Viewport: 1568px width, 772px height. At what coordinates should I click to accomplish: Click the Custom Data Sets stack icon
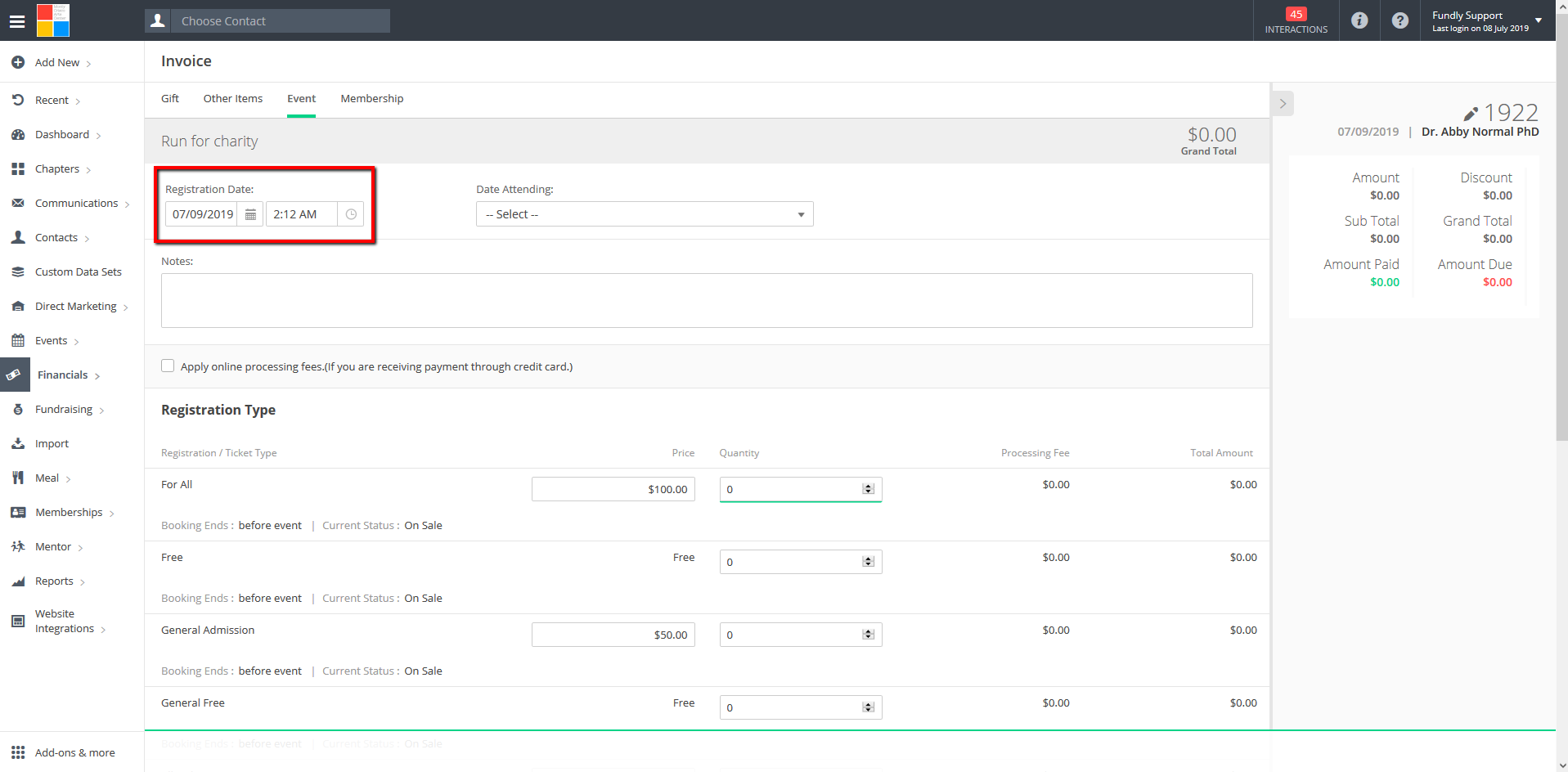point(18,272)
